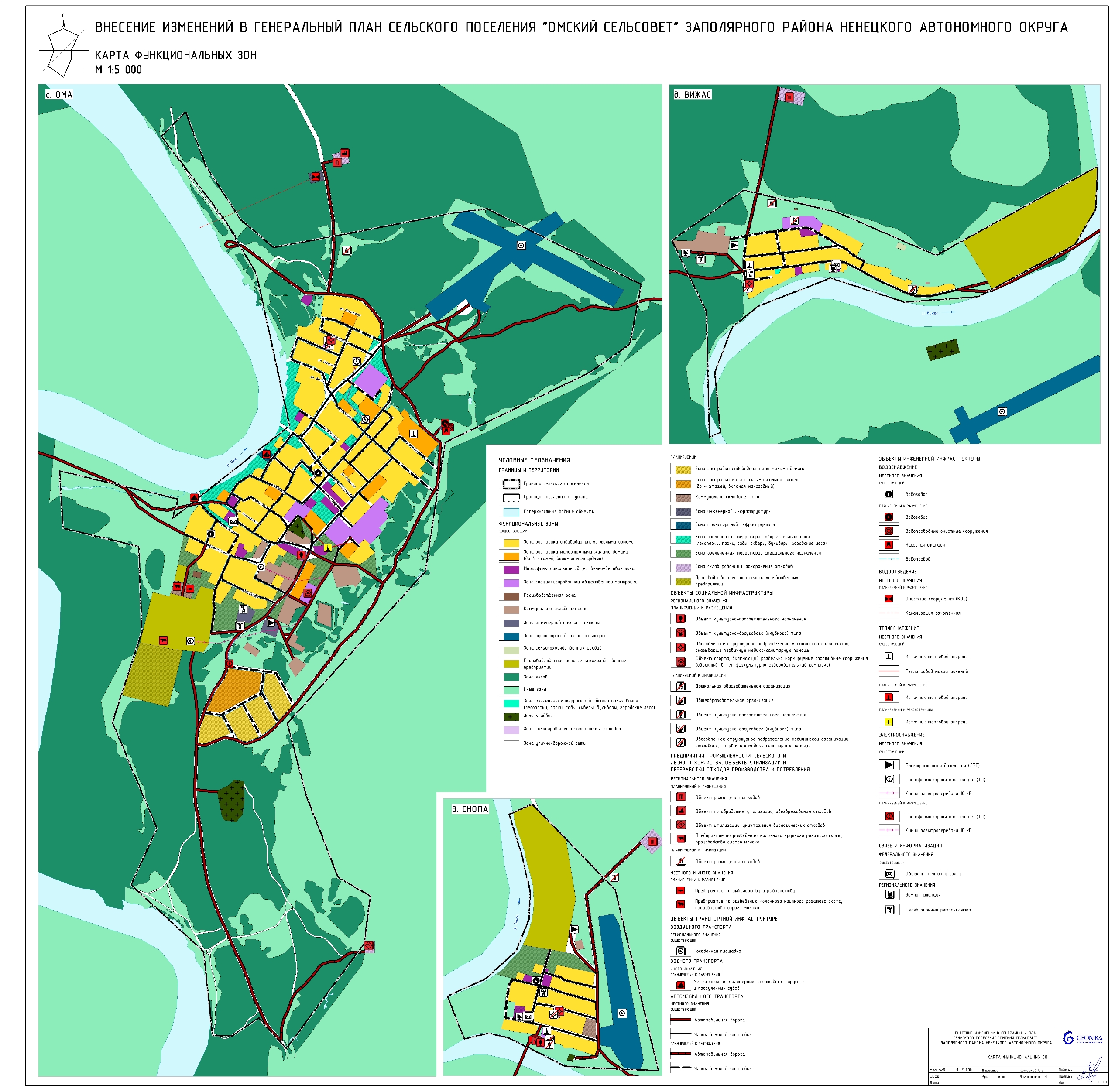
Task: Select sewage treatment facilities (КОС) legend icon
Action: tap(889, 599)
